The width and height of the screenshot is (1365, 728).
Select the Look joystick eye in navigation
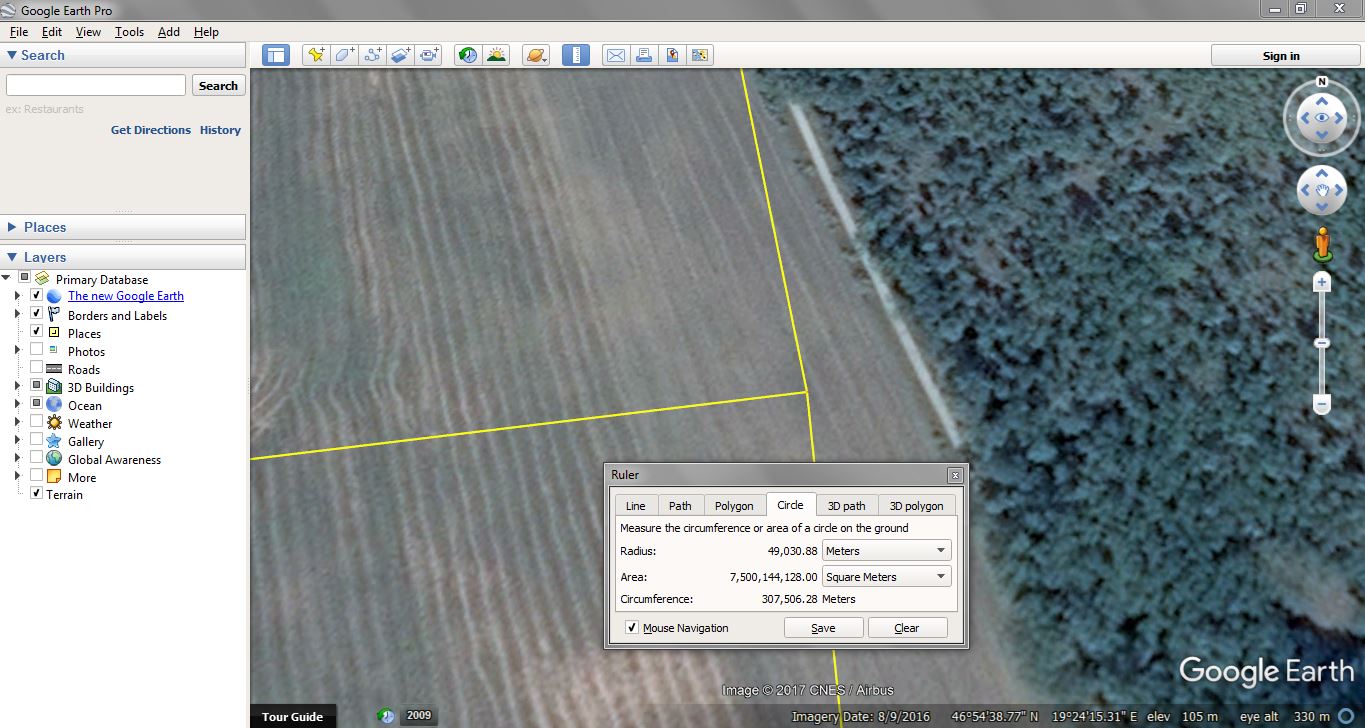[x=1322, y=118]
